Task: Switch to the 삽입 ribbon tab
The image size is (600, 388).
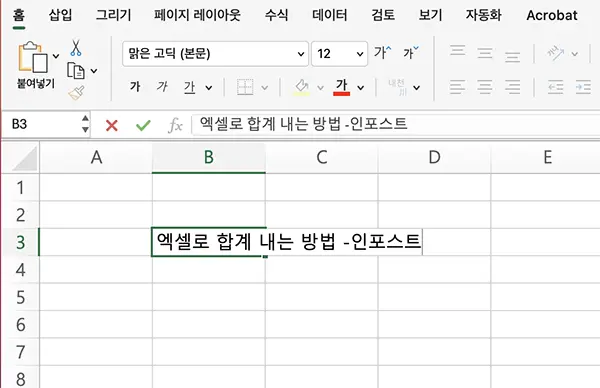Action: click(x=60, y=15)
